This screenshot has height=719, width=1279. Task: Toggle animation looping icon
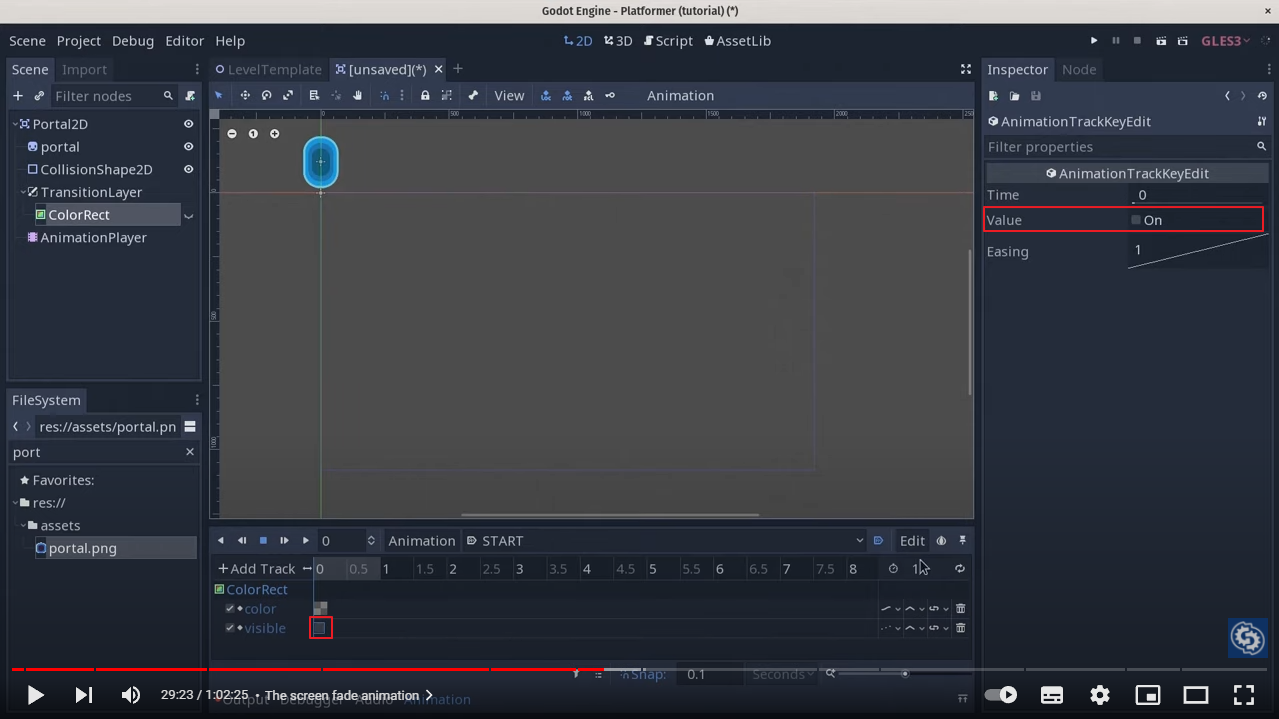pos(960,568)
